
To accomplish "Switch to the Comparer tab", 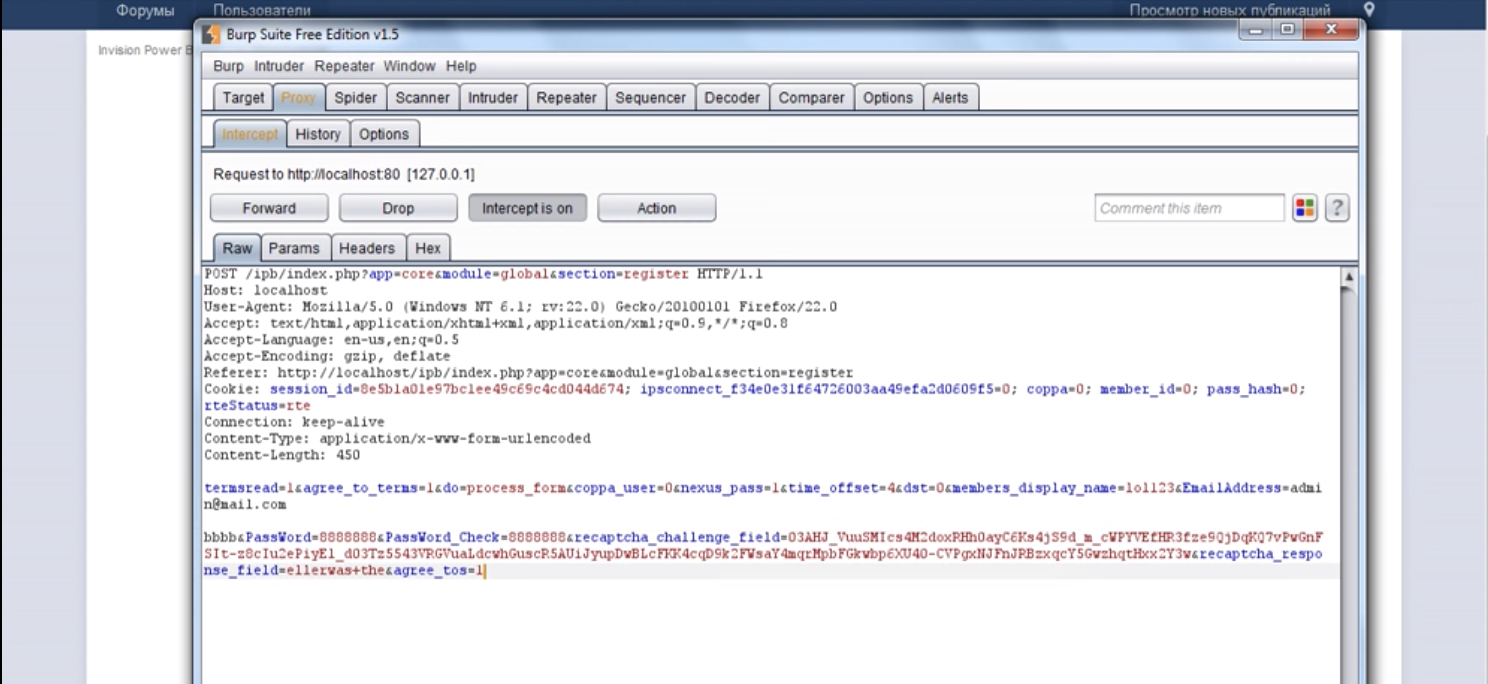I will [x=811, y=97].
